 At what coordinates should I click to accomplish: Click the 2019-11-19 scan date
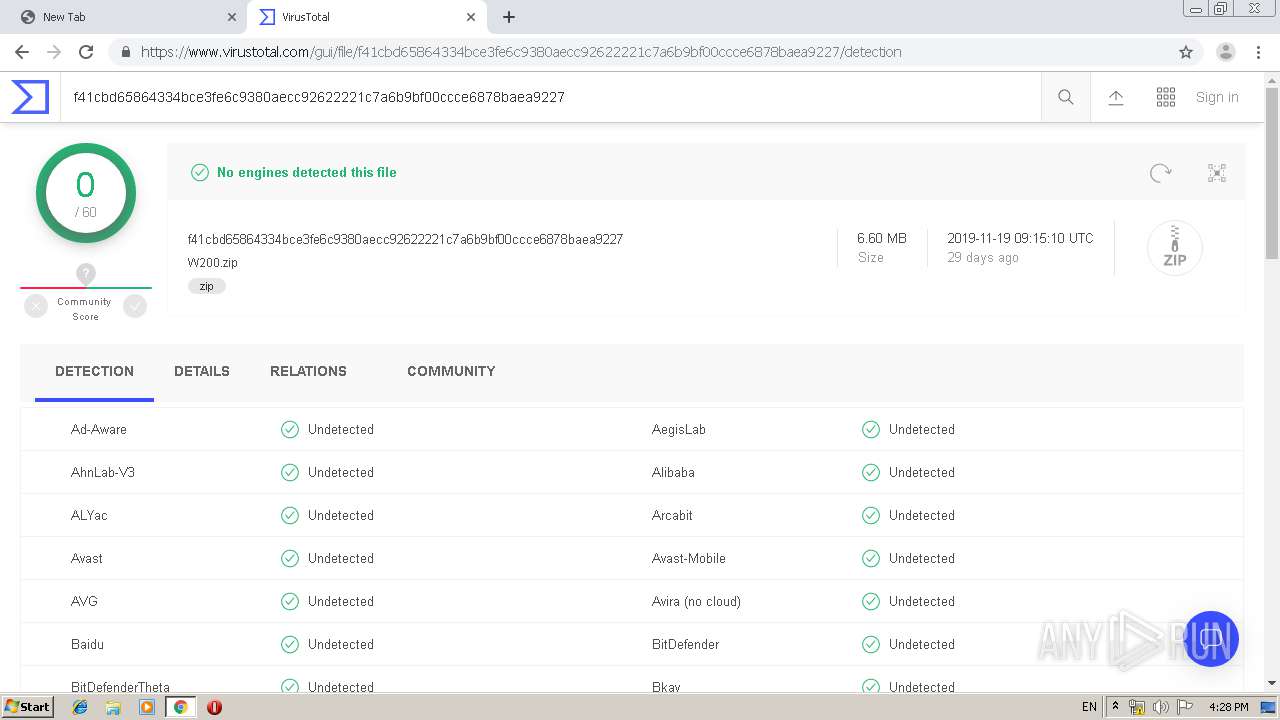1020,238
